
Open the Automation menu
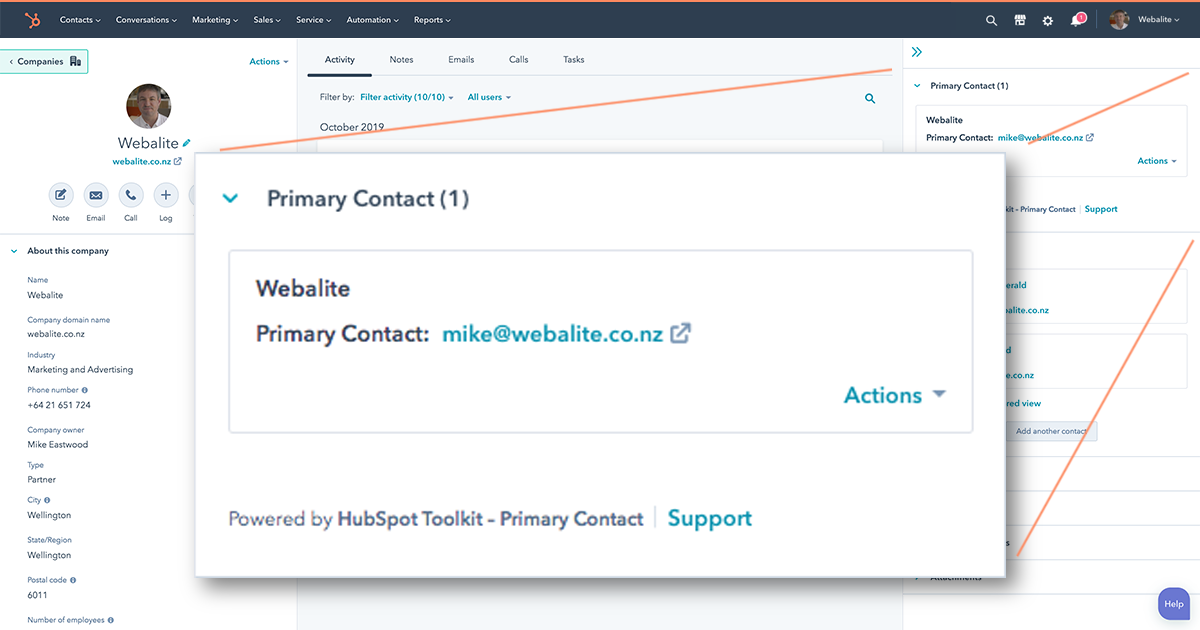coord(372,20)
